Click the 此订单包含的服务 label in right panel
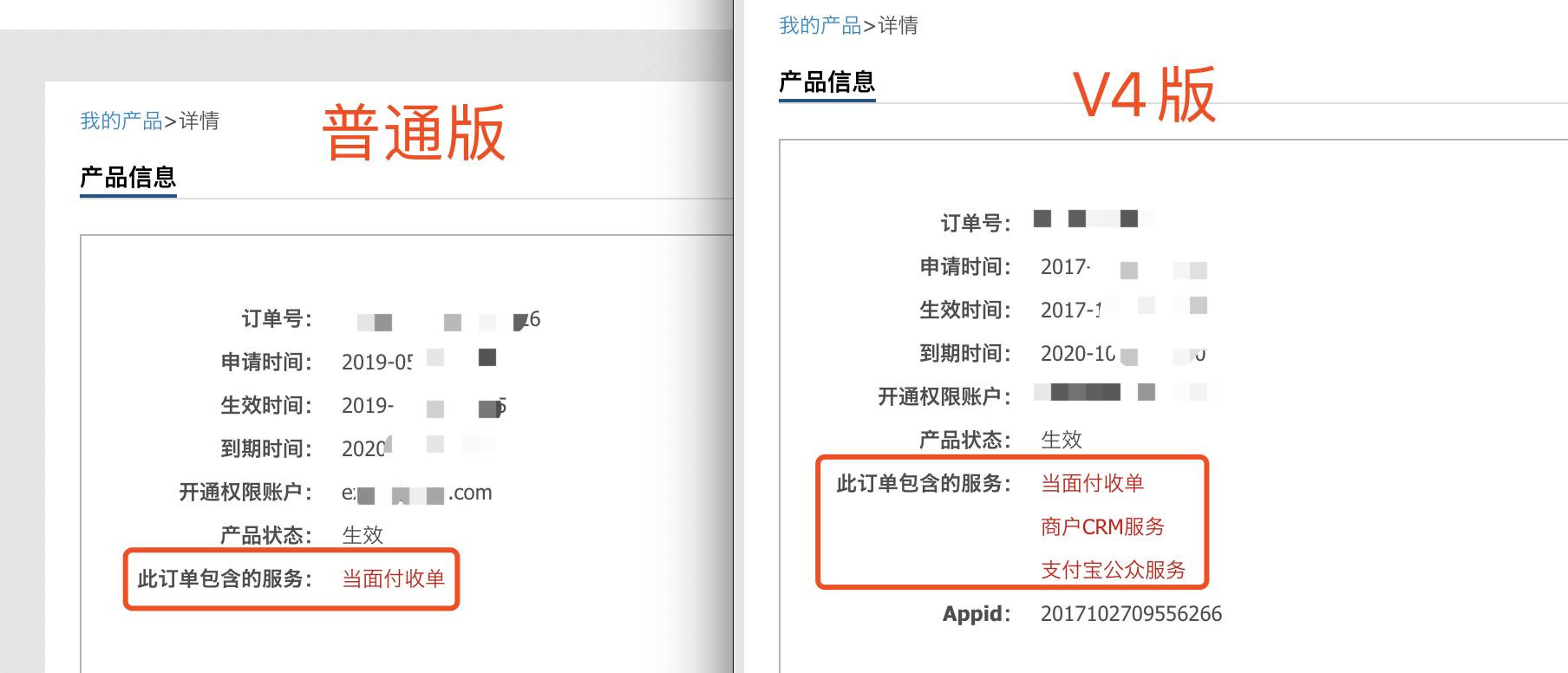The width and height of the screenshot is (1568, 673). click(924, 483)
